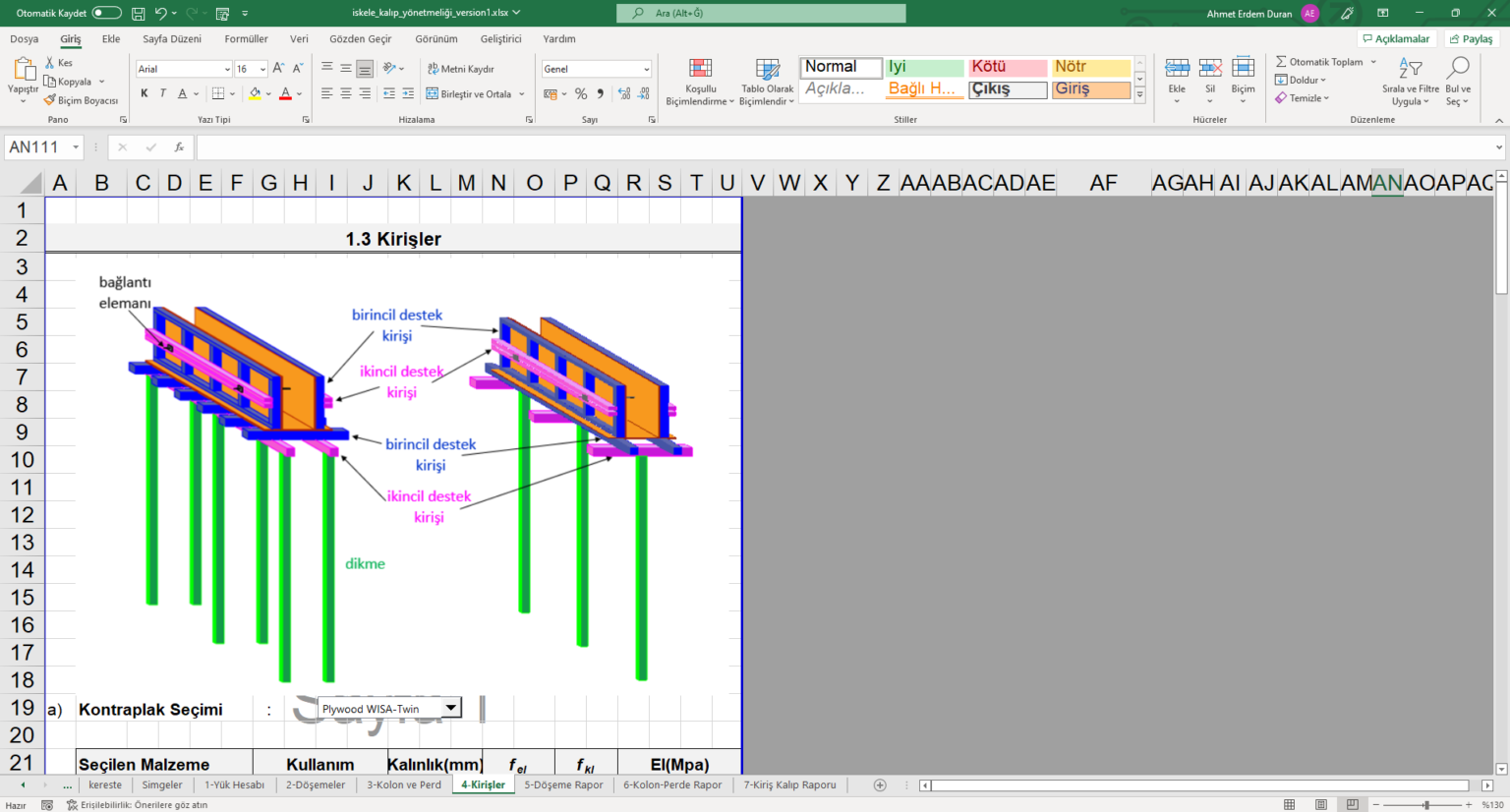Click the borders grid icon
1510x812 pixels.
pyautogui.click(x=218, y=94)
